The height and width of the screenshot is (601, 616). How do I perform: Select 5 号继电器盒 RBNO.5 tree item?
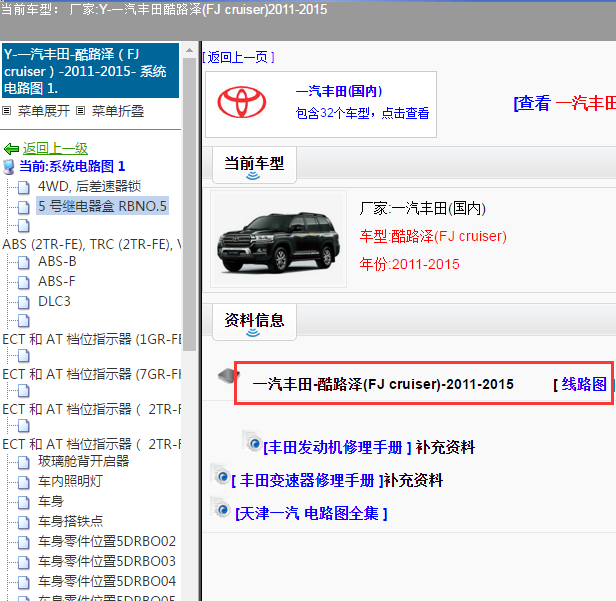click(102, 206)
